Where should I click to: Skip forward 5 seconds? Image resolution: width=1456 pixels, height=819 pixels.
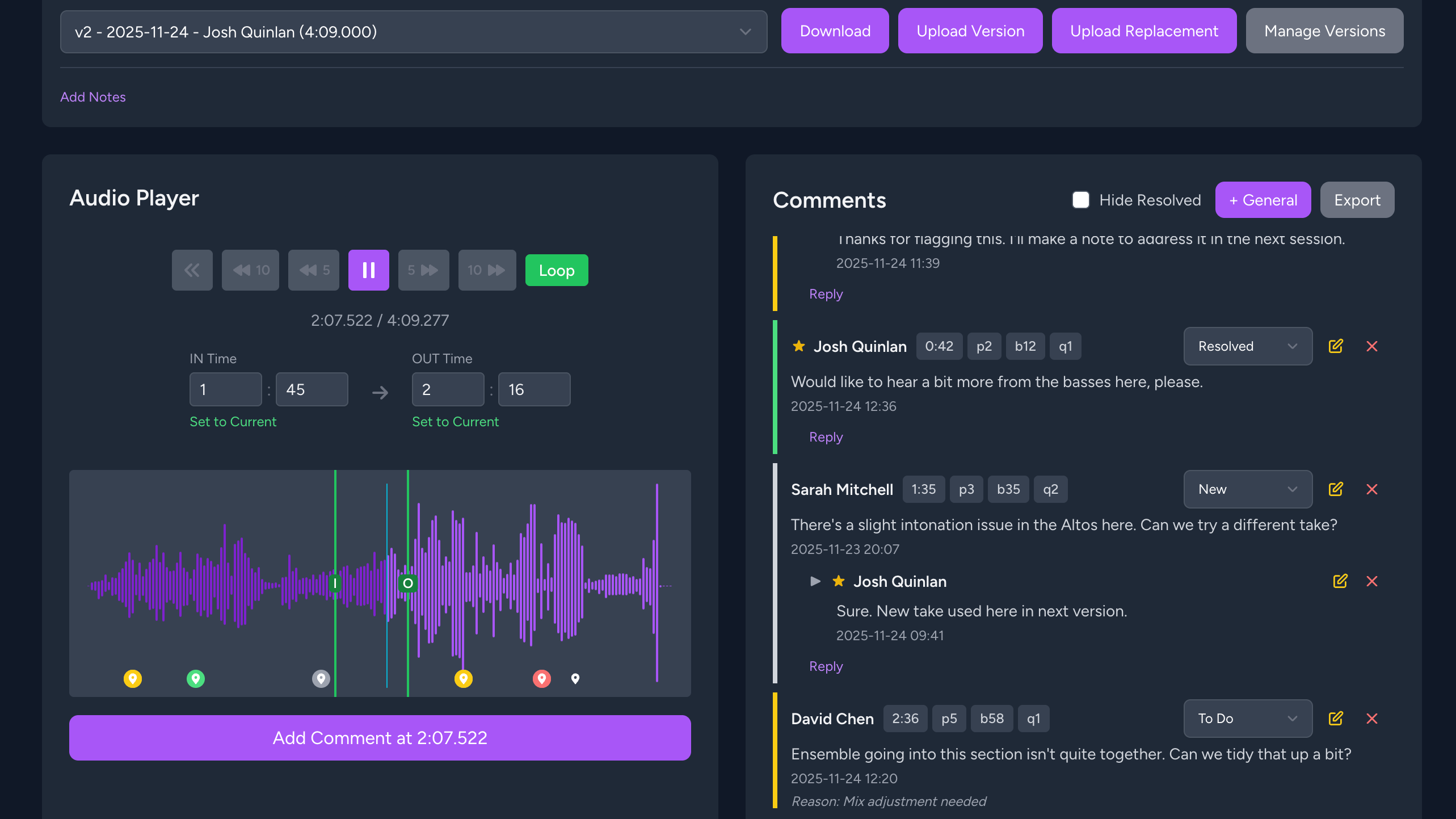[x=423, y=270]
